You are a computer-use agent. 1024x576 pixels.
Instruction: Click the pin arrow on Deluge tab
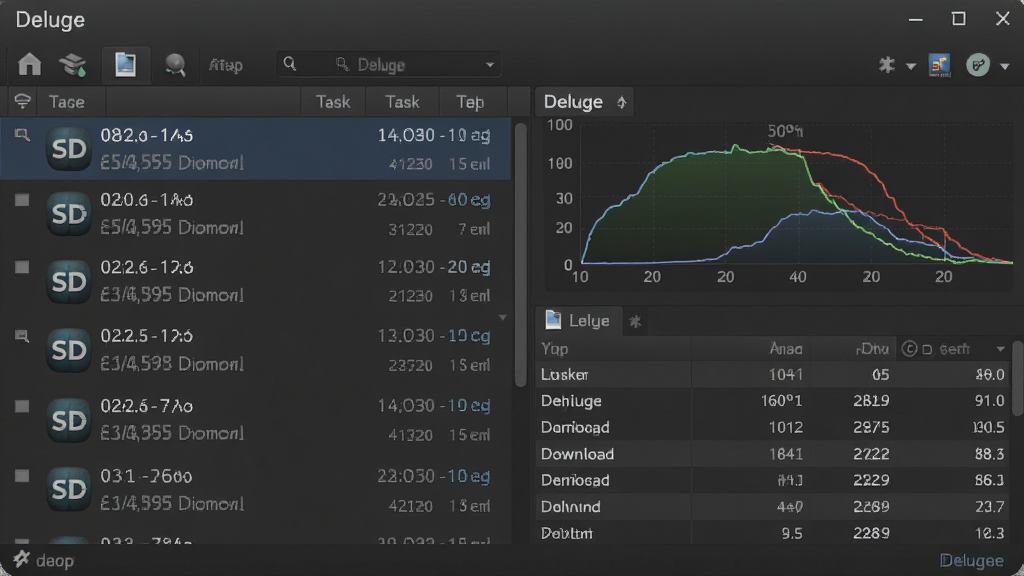(622, 103)
